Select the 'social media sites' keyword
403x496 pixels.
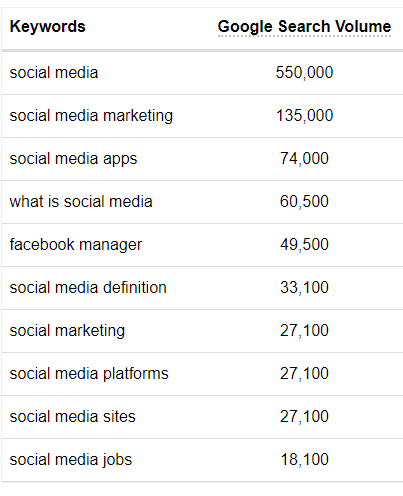tap(73, 417)
